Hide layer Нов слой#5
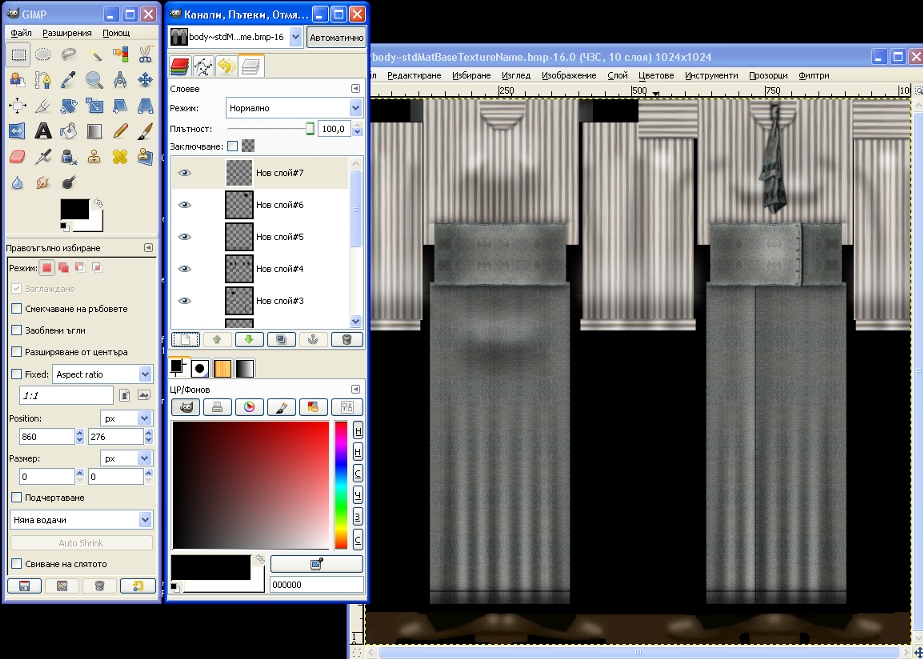 [185, 237]
